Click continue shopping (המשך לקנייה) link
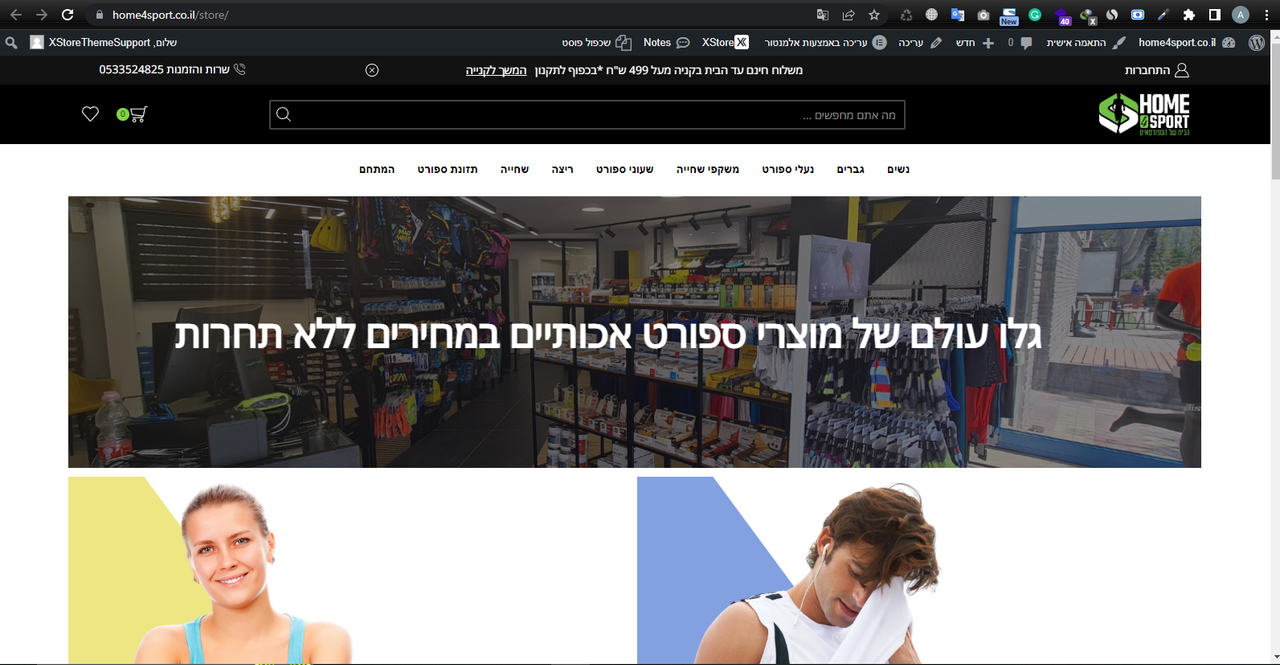This screenshot has height=665, width=1280. click(496, 70)
